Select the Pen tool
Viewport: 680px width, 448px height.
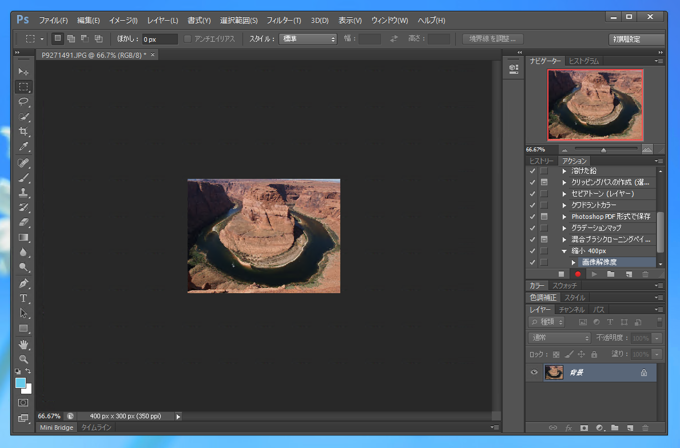23,284
